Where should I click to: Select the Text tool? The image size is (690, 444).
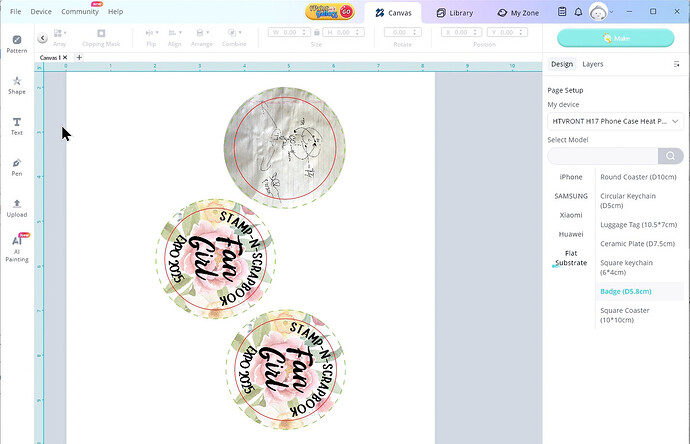[x=17, y=125]
